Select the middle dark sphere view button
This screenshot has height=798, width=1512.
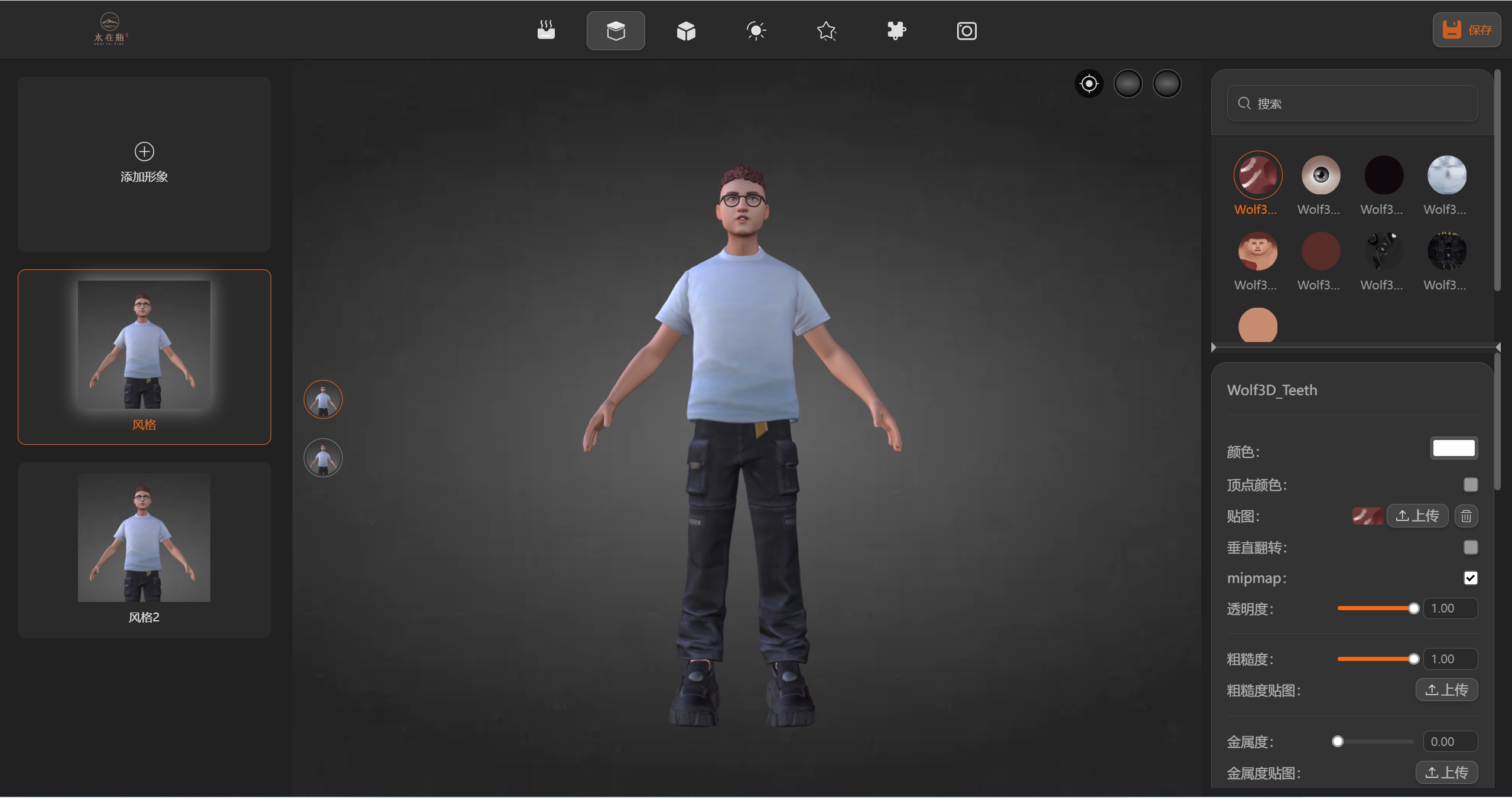tap(1128, 84)
